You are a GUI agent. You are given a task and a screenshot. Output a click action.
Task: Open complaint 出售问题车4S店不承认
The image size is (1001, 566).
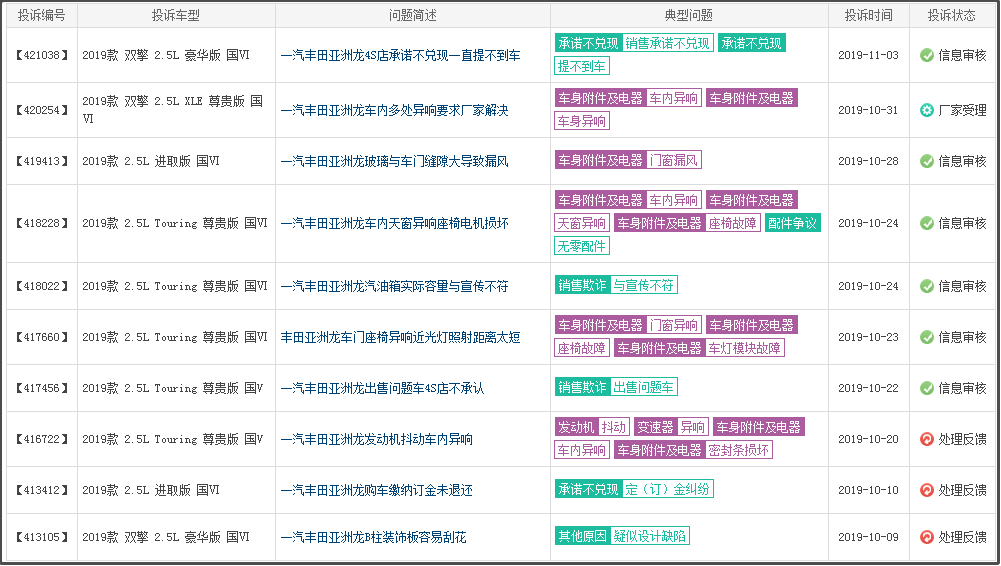pos(382,388)
